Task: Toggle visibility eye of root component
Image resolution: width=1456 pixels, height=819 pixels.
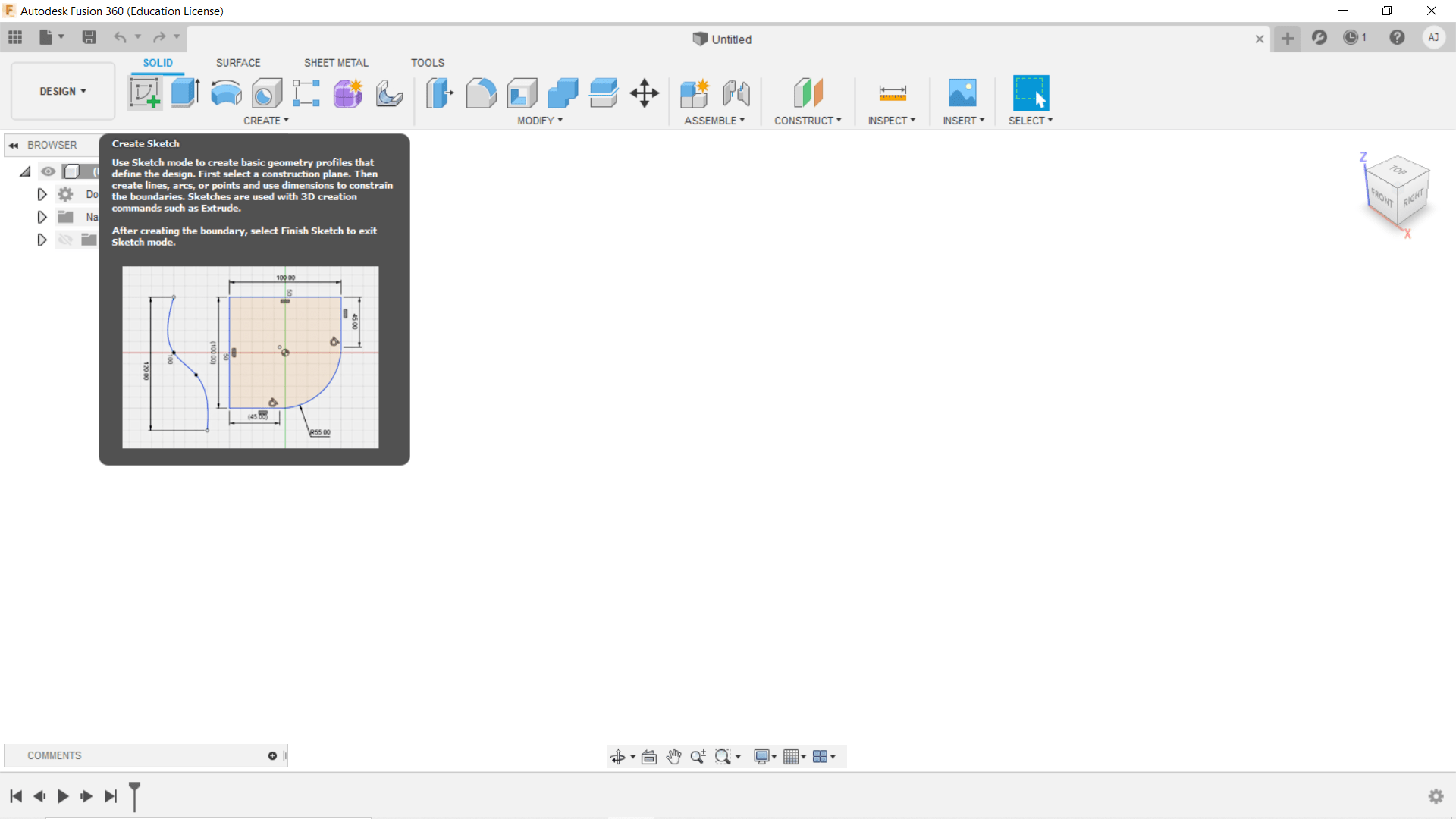Action: (49, 171)
